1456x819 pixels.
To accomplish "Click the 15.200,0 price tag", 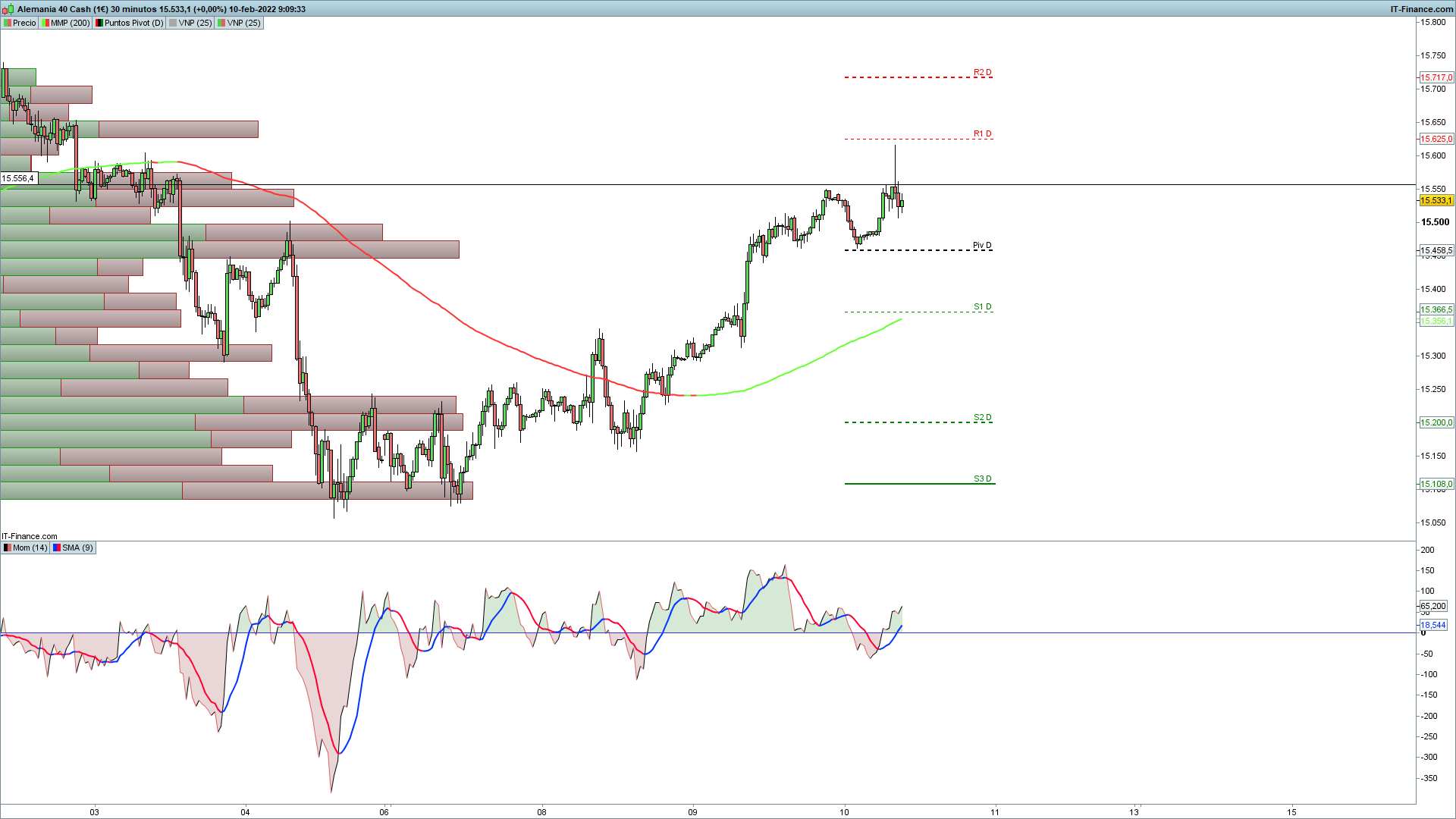I will pyautogui.click(x=1436, y=422).
